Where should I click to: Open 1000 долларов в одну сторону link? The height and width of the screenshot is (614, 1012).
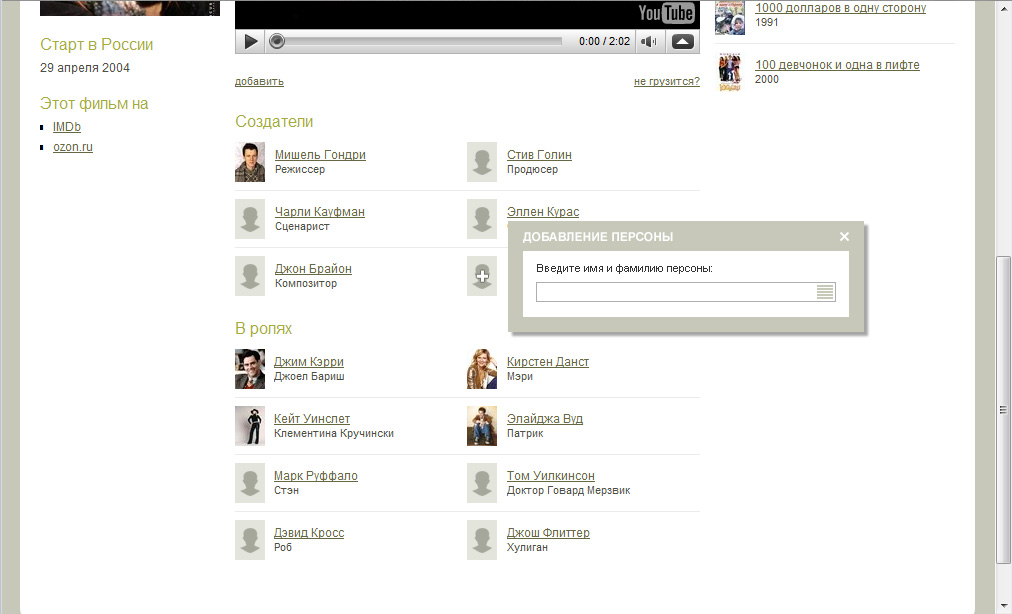[x=840, y=8]
